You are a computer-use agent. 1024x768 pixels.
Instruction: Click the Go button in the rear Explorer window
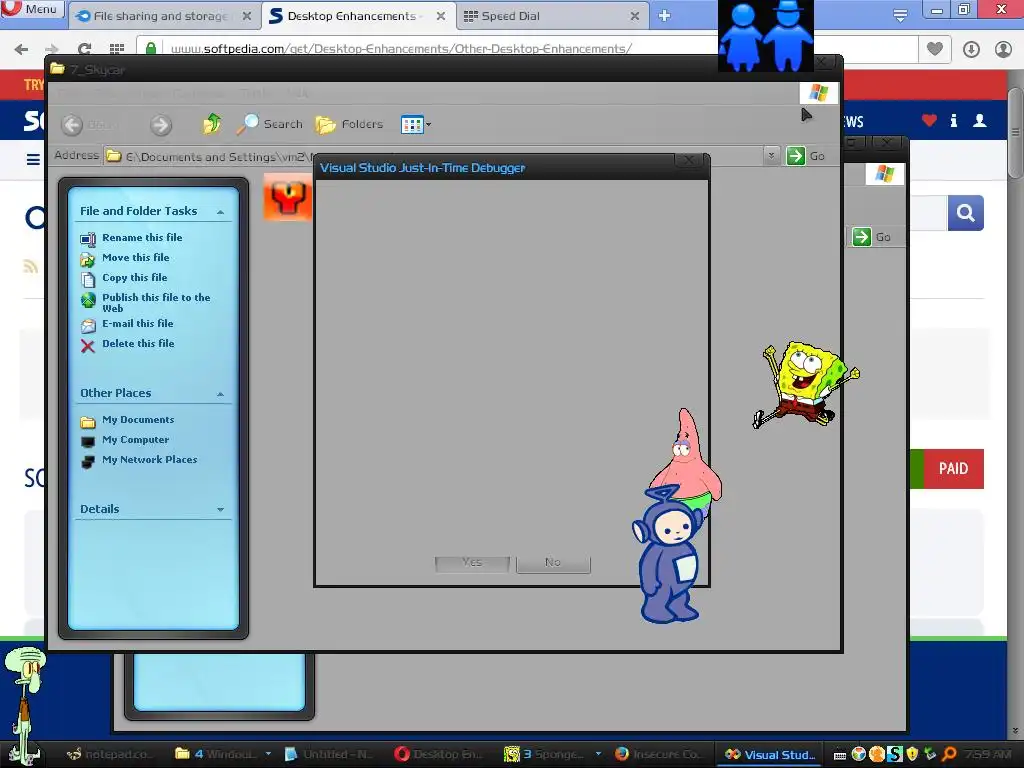(872, 237)
